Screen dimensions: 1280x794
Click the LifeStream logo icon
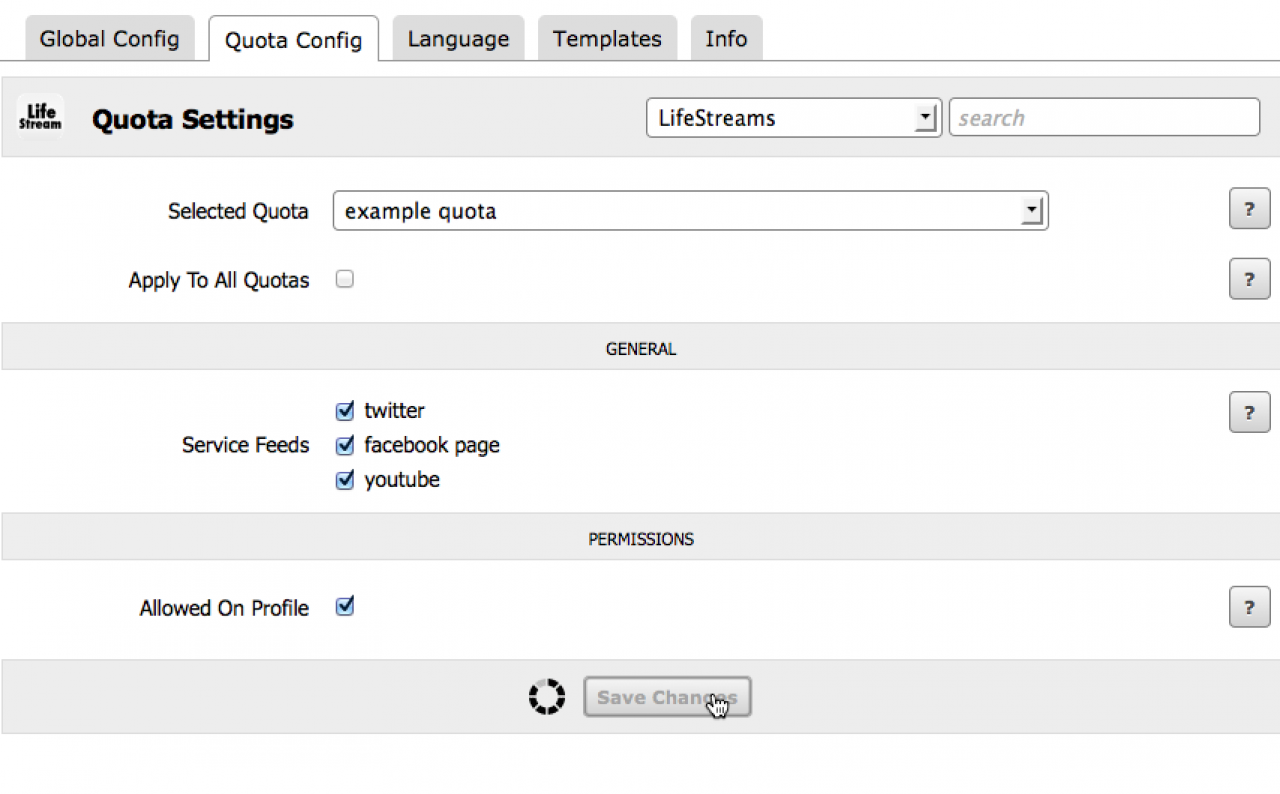[x=40, y=118]
